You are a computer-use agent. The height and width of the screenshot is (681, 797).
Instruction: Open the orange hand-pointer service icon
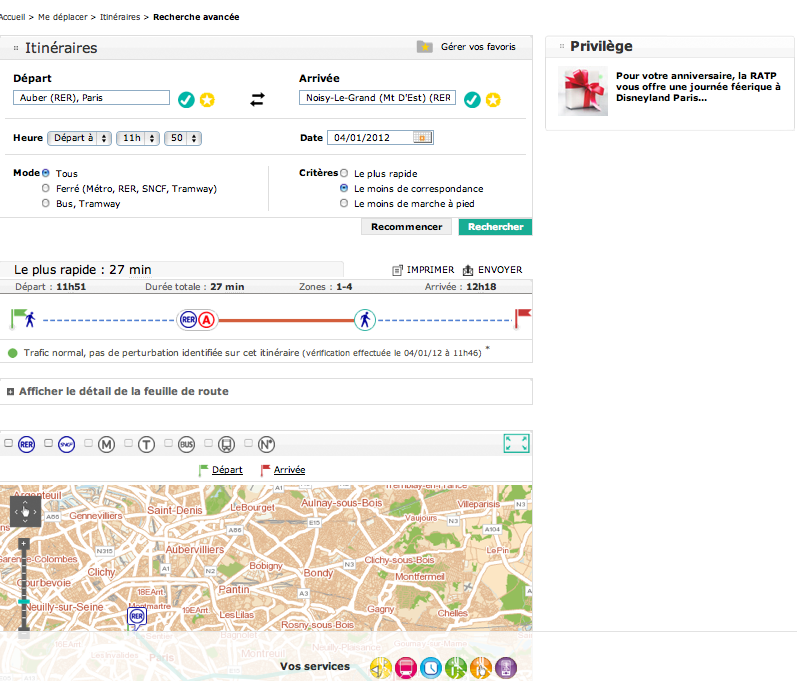pos(481,668)
